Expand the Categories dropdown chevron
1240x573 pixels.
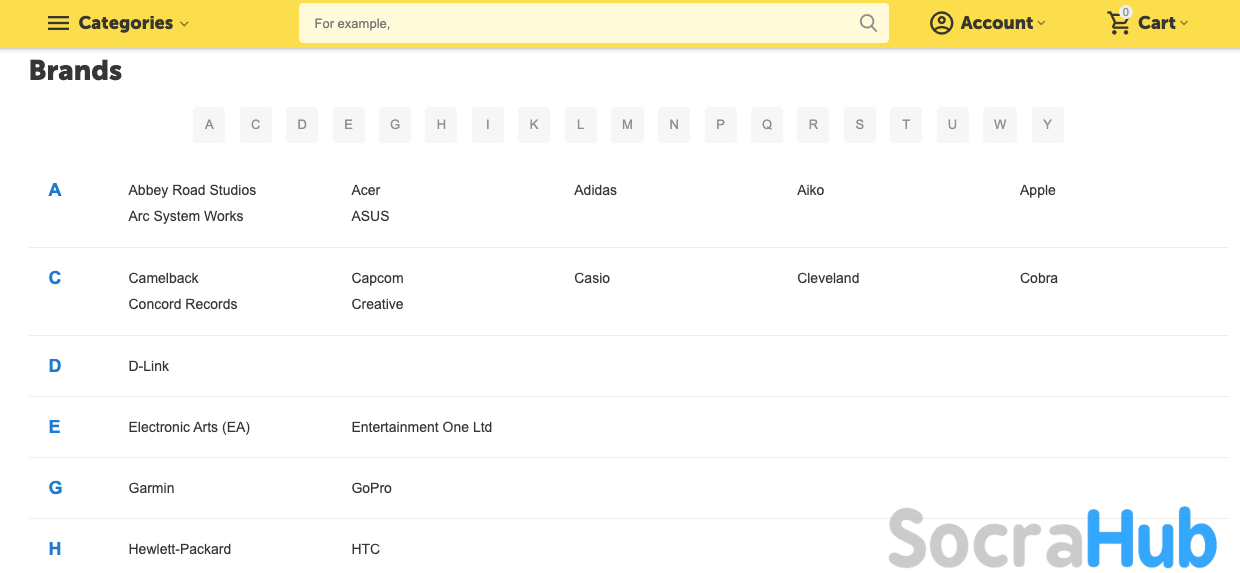click(x=184, y=24)
